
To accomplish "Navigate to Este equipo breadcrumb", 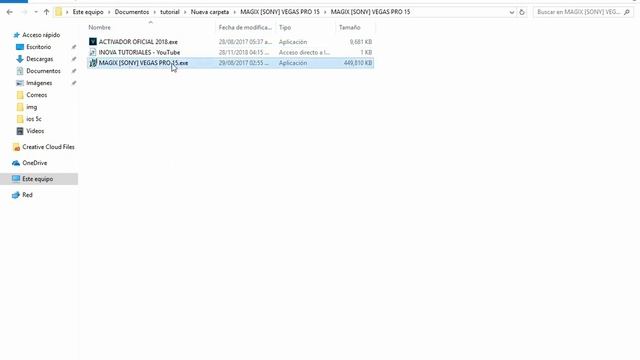I will click(88, 12).
